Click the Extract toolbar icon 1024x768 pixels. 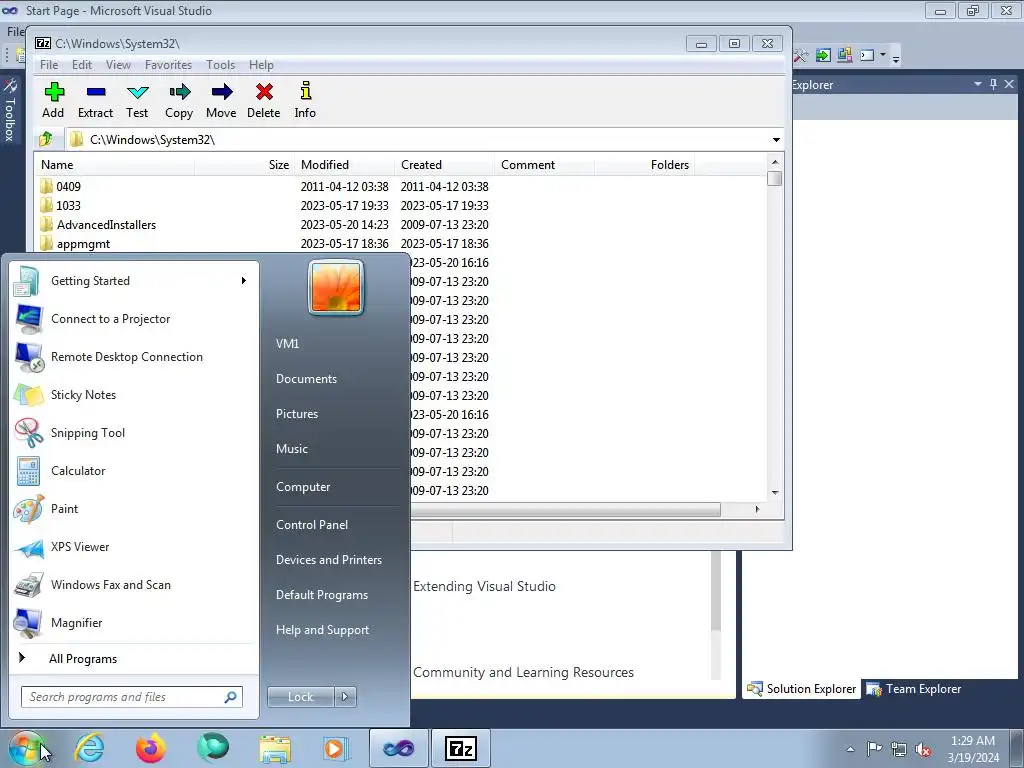tap(95, 101)
